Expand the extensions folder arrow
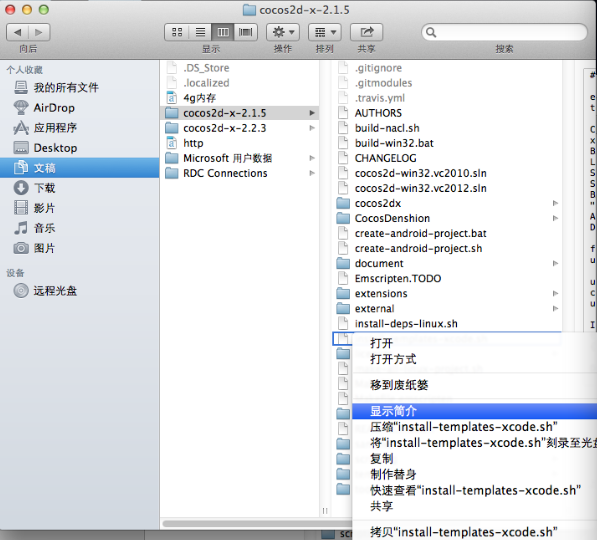Viewport: 597px width, 540px height. pos(555,294)
